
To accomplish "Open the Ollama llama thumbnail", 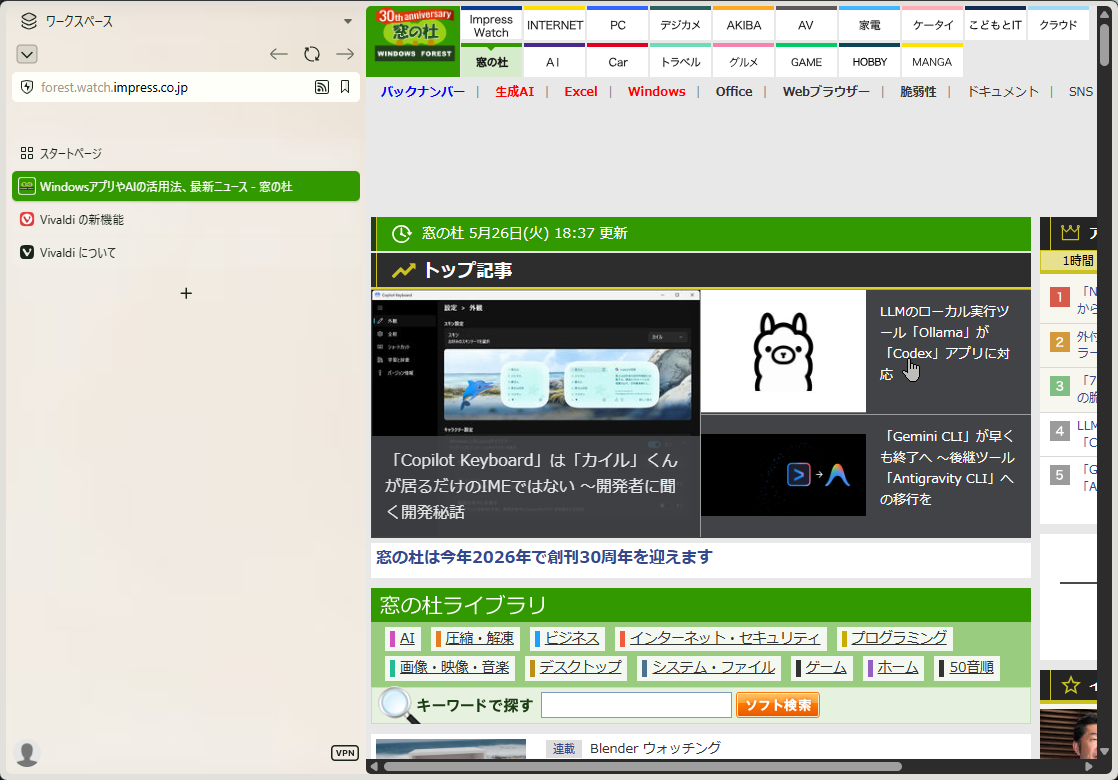I will [x=784, y=351].
